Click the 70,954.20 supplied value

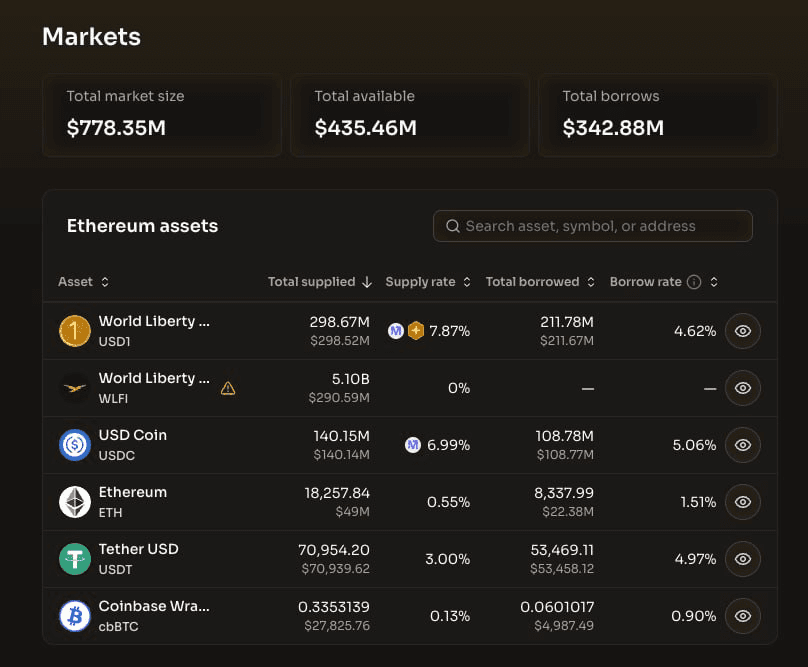point(334,550)
